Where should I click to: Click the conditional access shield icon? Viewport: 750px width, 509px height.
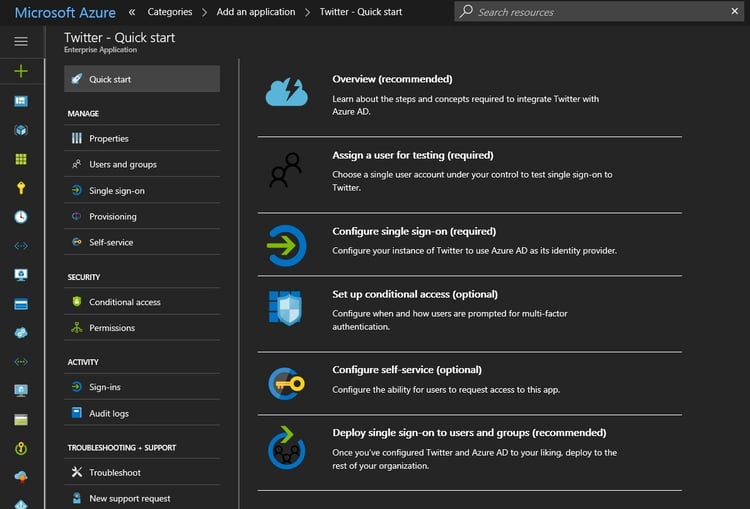286,308
